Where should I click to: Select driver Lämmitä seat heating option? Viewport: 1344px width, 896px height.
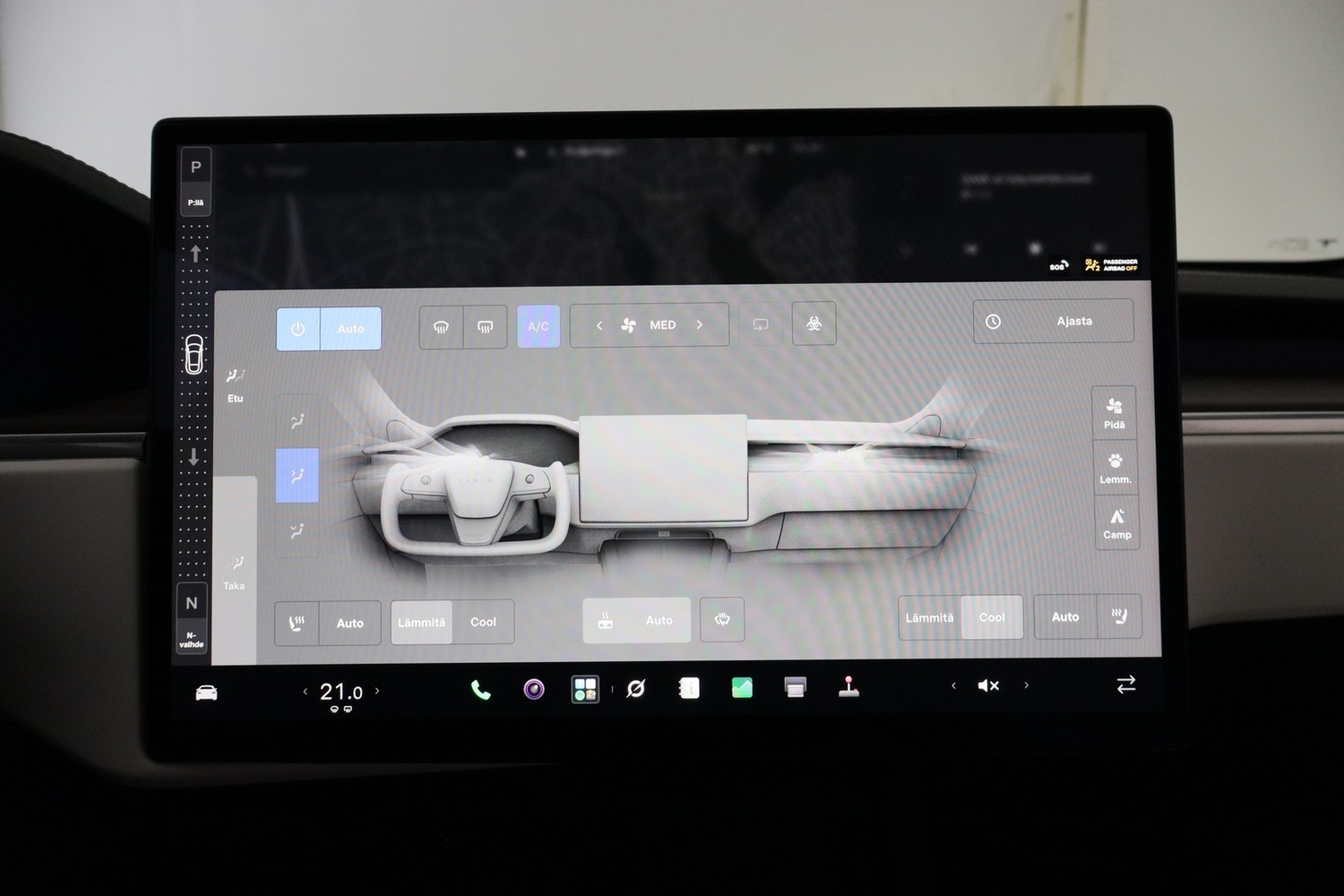421,622
